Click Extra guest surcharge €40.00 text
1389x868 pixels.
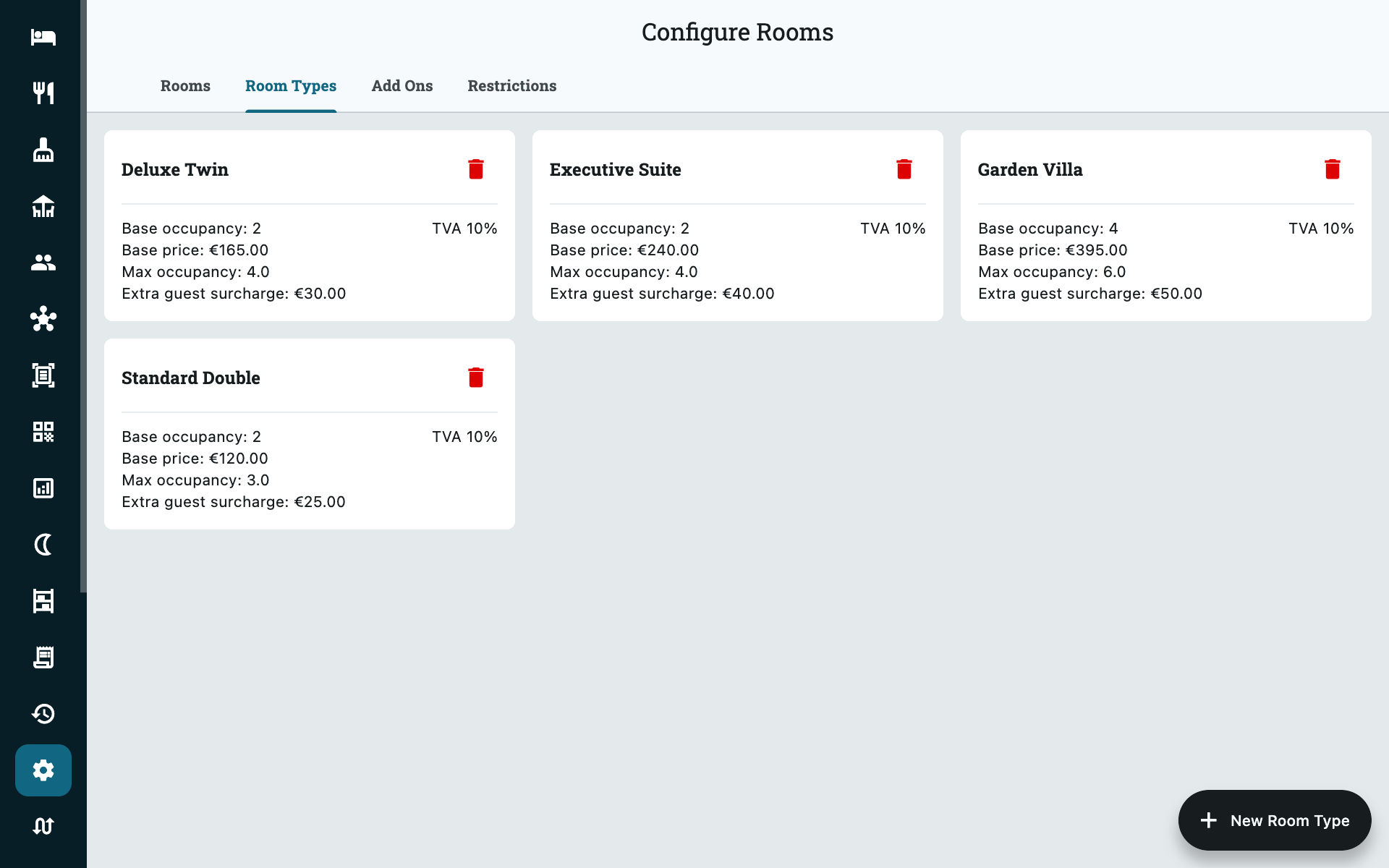662,294
